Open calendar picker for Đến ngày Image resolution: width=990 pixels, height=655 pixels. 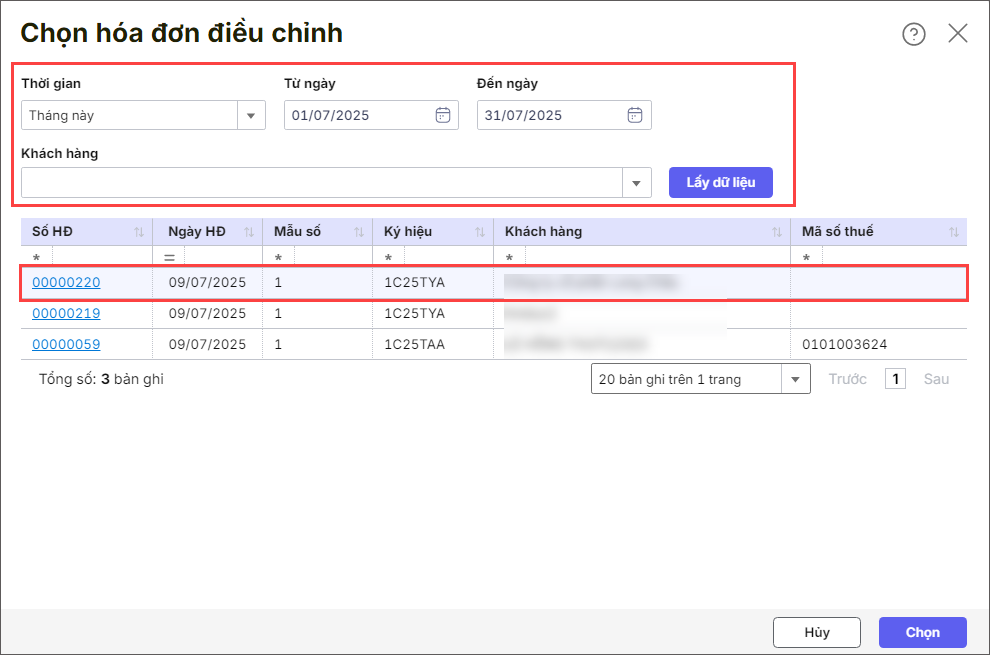(635, 115)
